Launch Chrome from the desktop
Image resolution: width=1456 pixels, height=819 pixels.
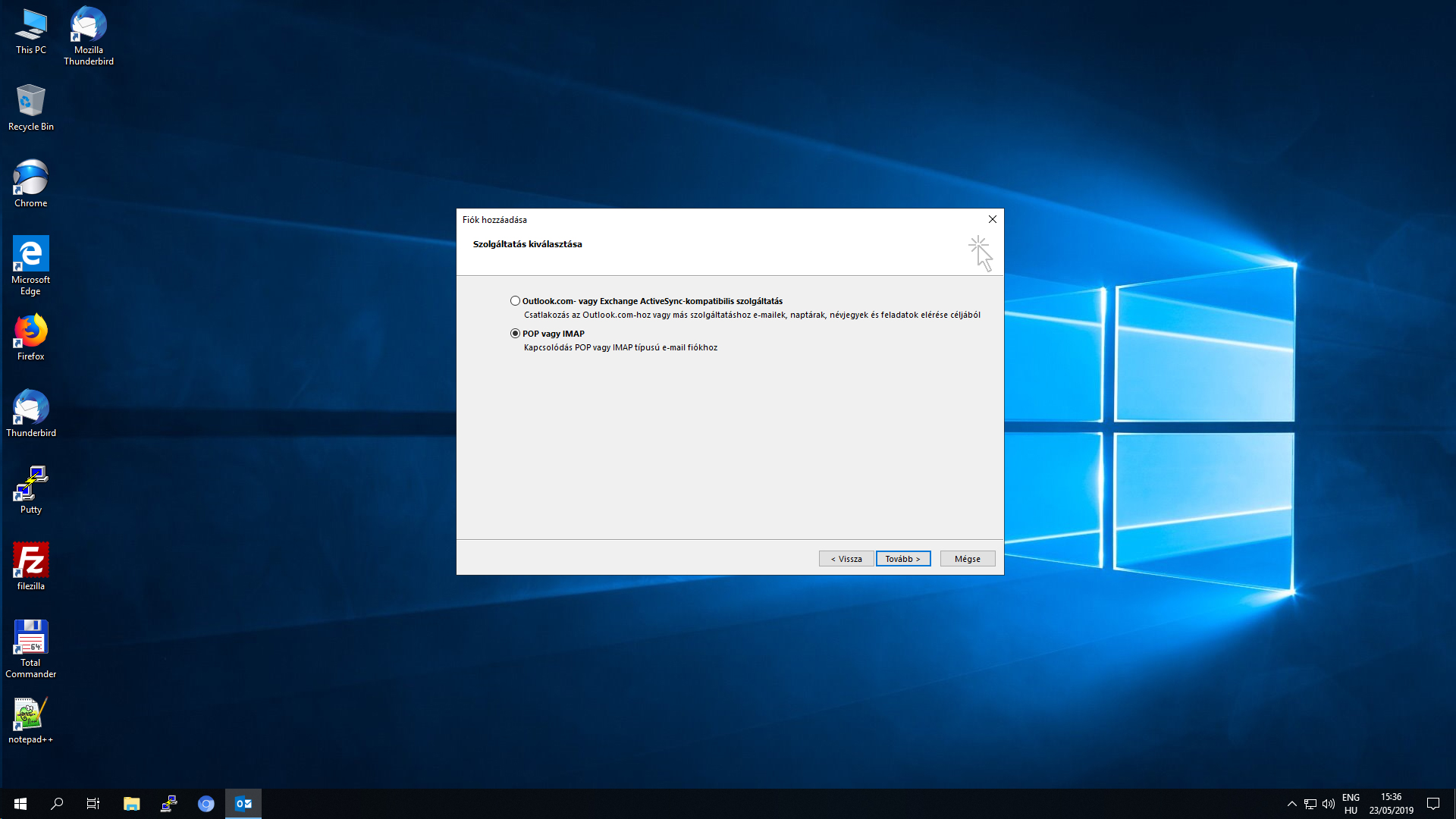click(x=31, y=184)
